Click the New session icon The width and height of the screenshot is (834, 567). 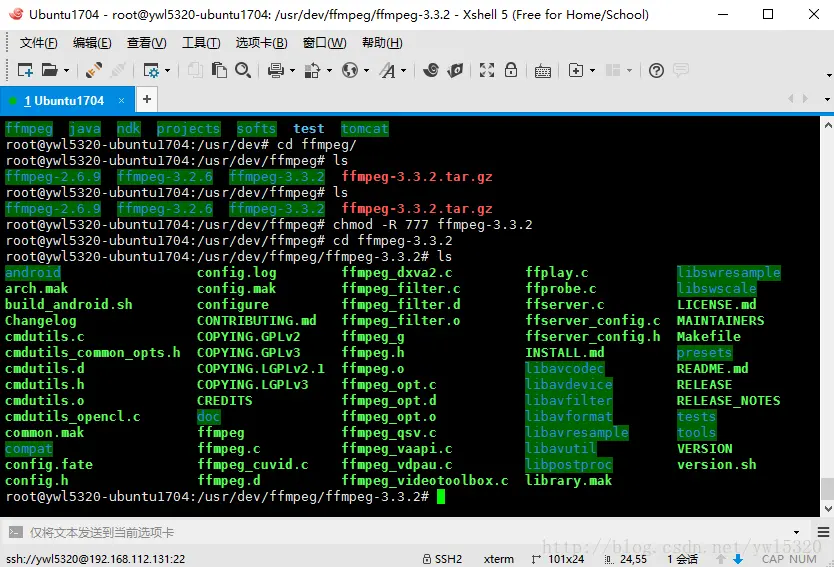click(x=25, y=70)
